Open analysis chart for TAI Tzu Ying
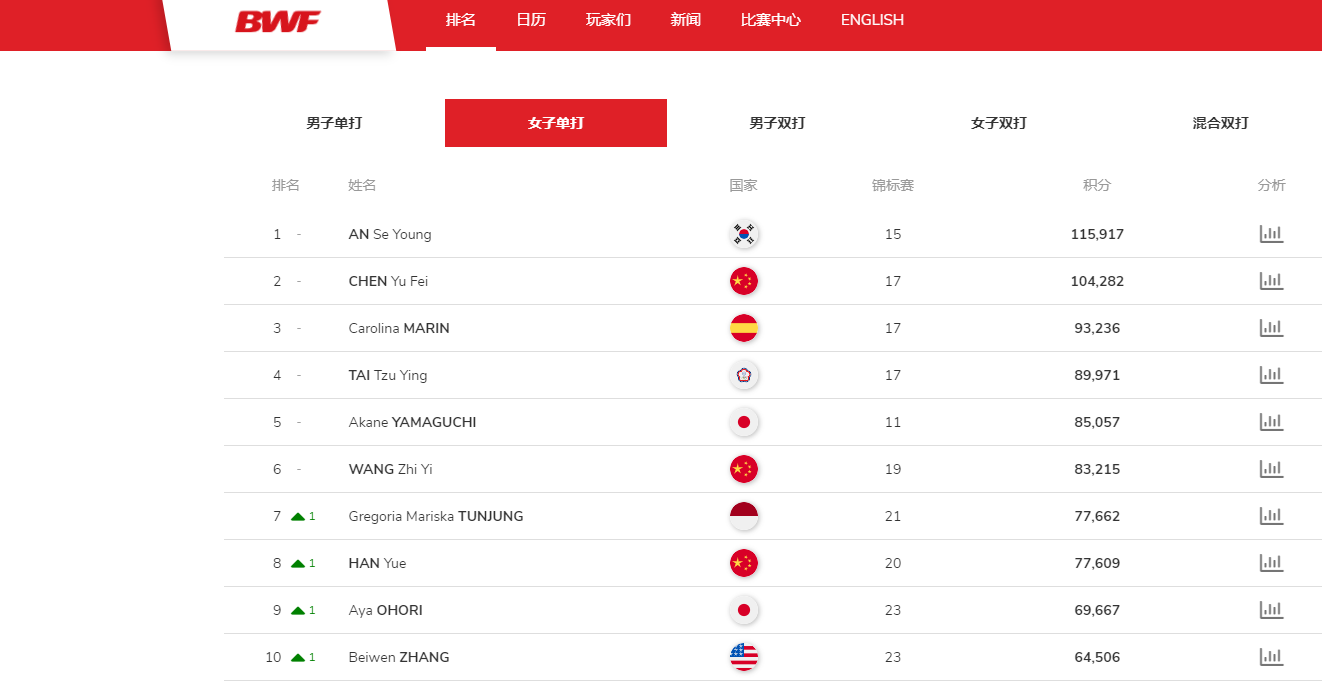1322x688 pixels. point(1271,375)
